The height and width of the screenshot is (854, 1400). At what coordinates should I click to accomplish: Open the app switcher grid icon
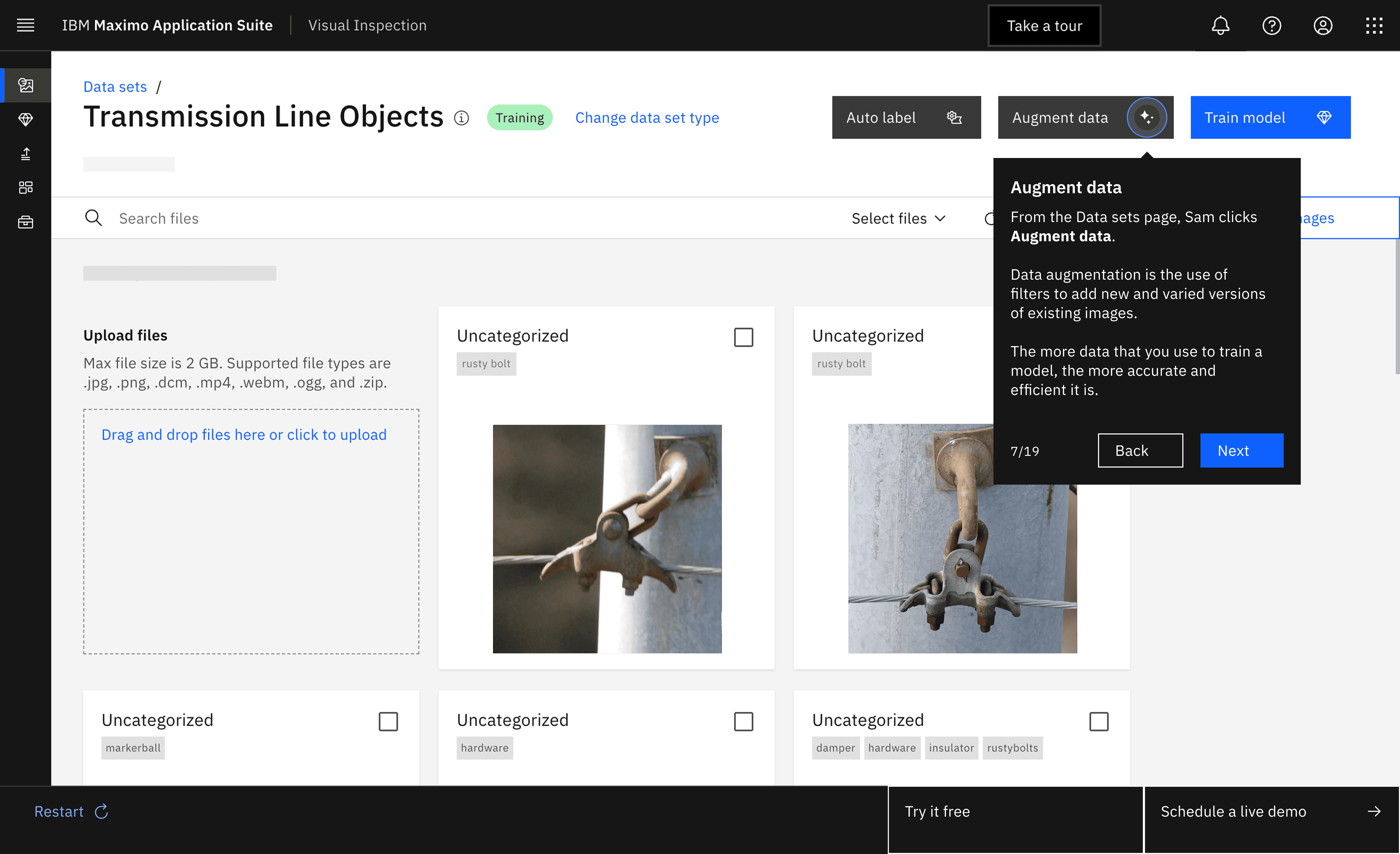(1373, 26)
